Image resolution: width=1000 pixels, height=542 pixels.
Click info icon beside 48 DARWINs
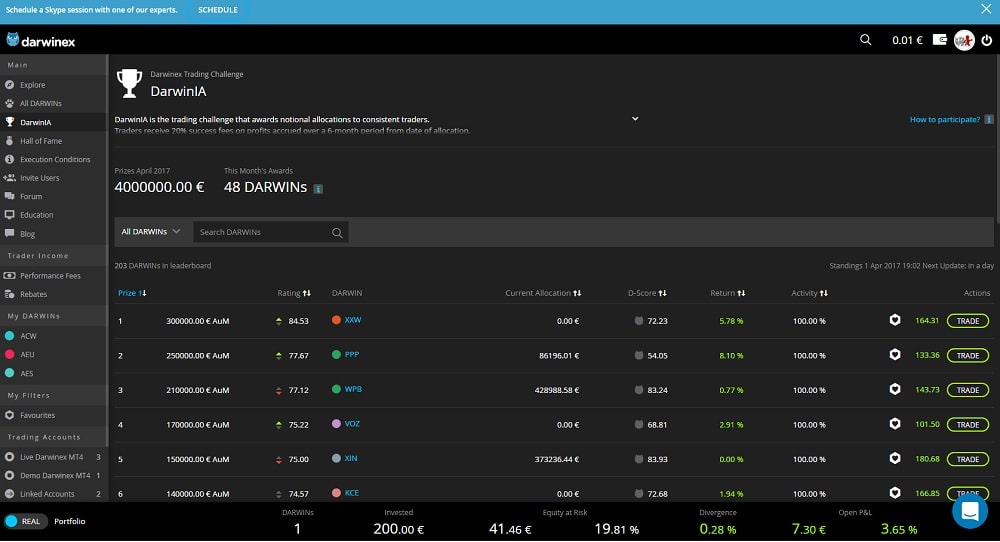coord(318,188)
